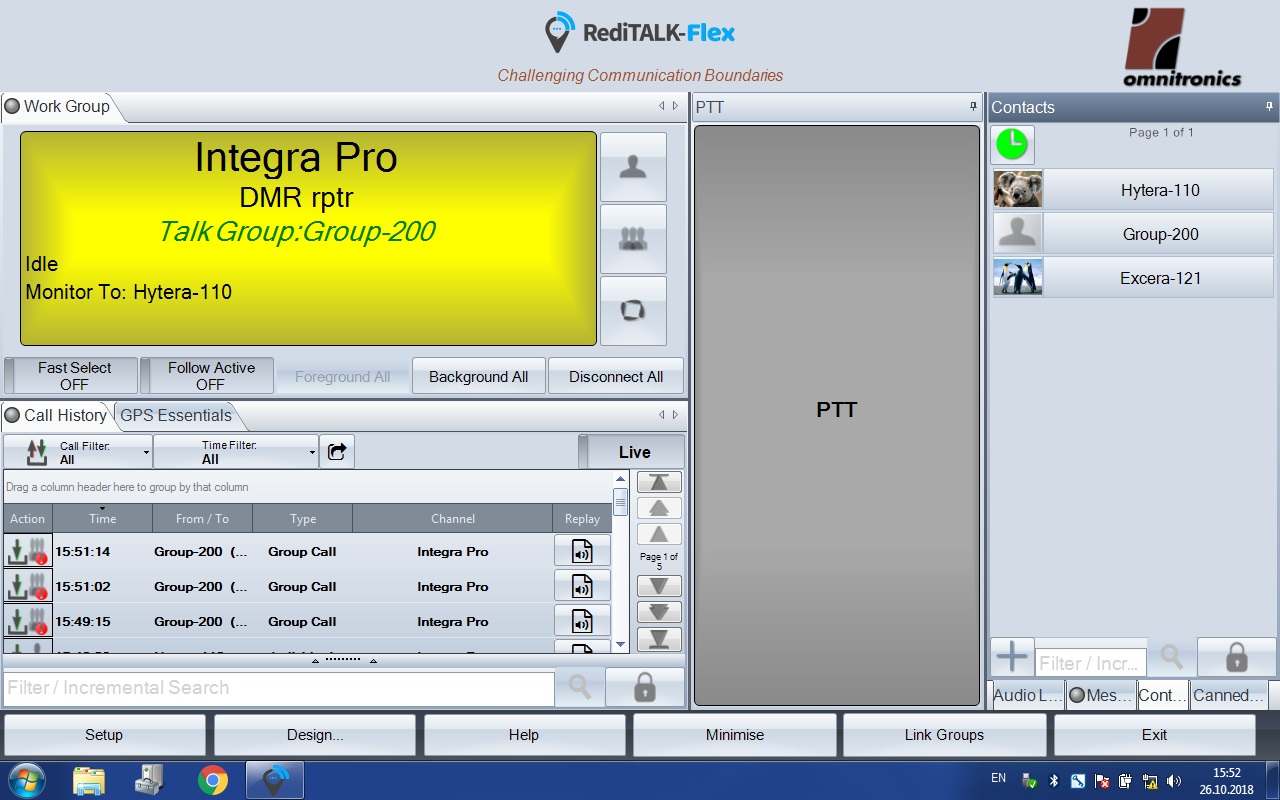Add a new contact with plus icon

[x=1012, y=657]
